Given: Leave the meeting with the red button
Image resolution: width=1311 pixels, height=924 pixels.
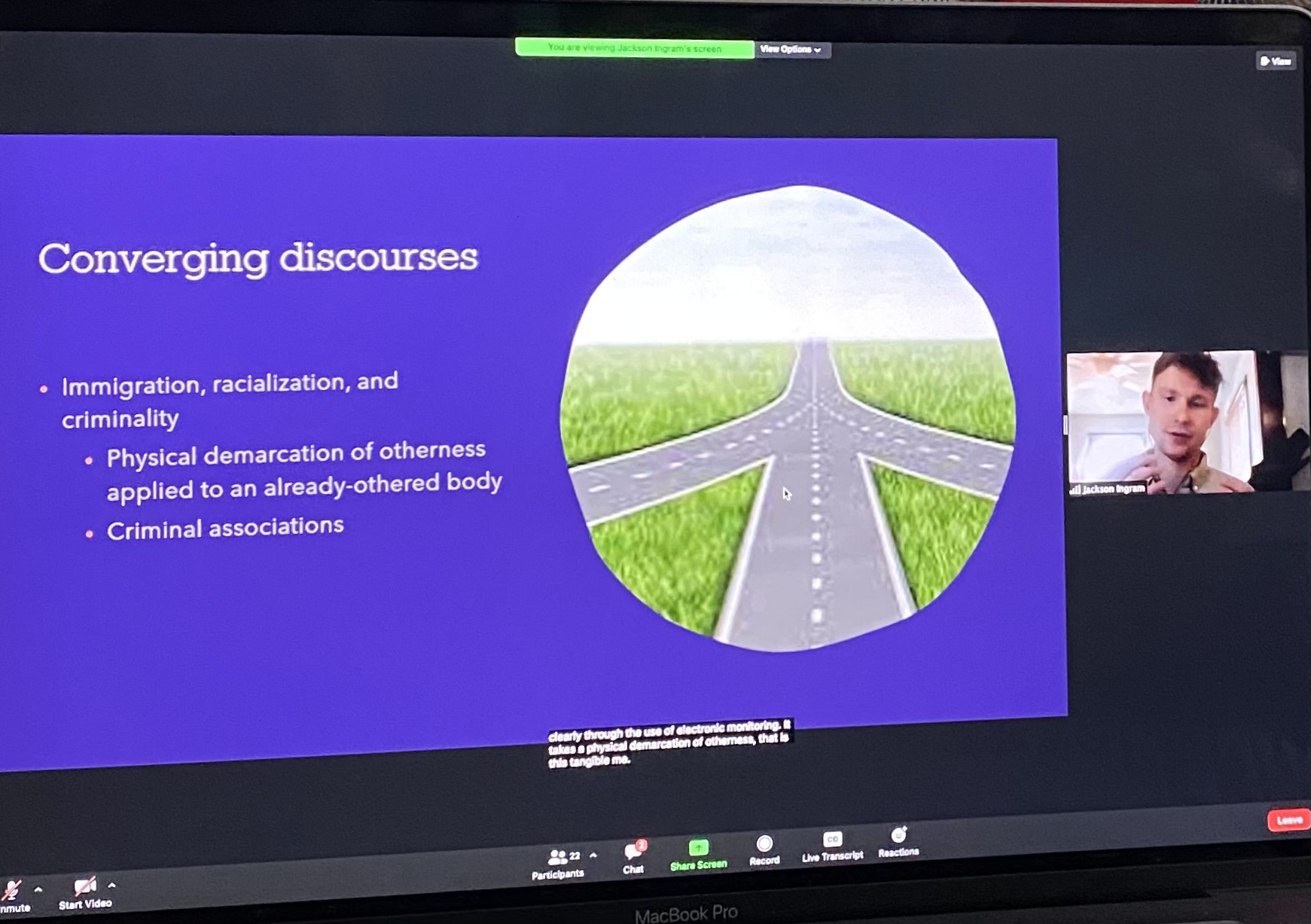Looking at the screenshot, I should 1288,820.
